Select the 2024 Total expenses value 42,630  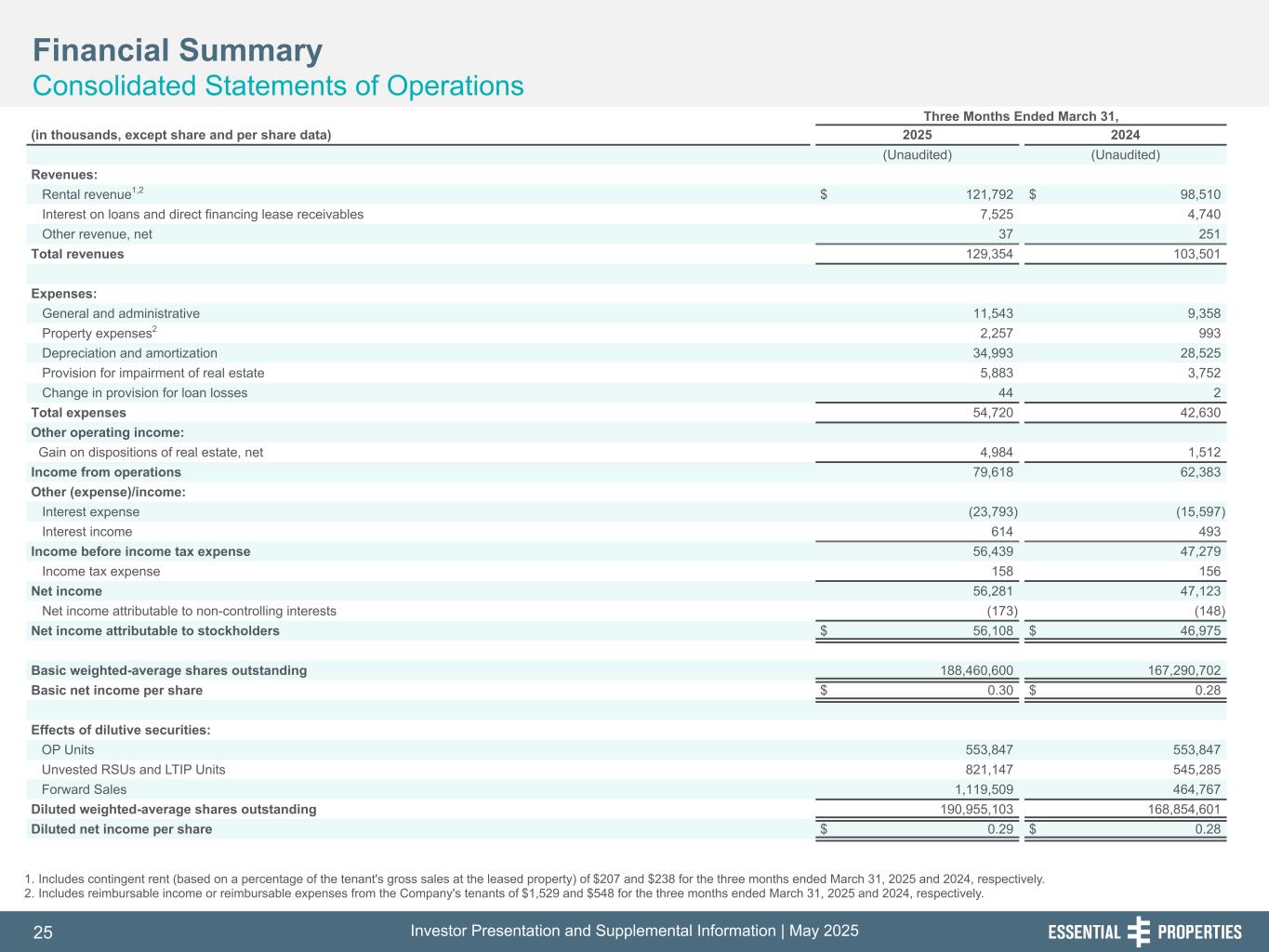(x=1195, y=413)
